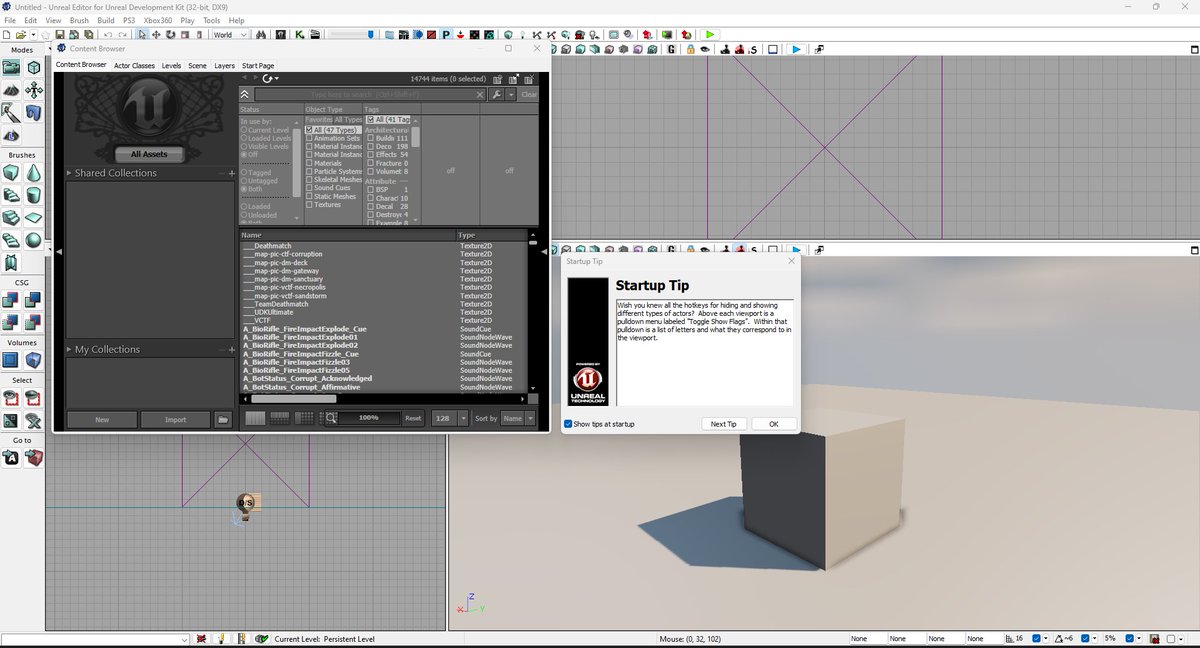The width and height of the screenshot is (1200, 648).
Task: Click Add Special Brush icon
Action: click(11, 359)
